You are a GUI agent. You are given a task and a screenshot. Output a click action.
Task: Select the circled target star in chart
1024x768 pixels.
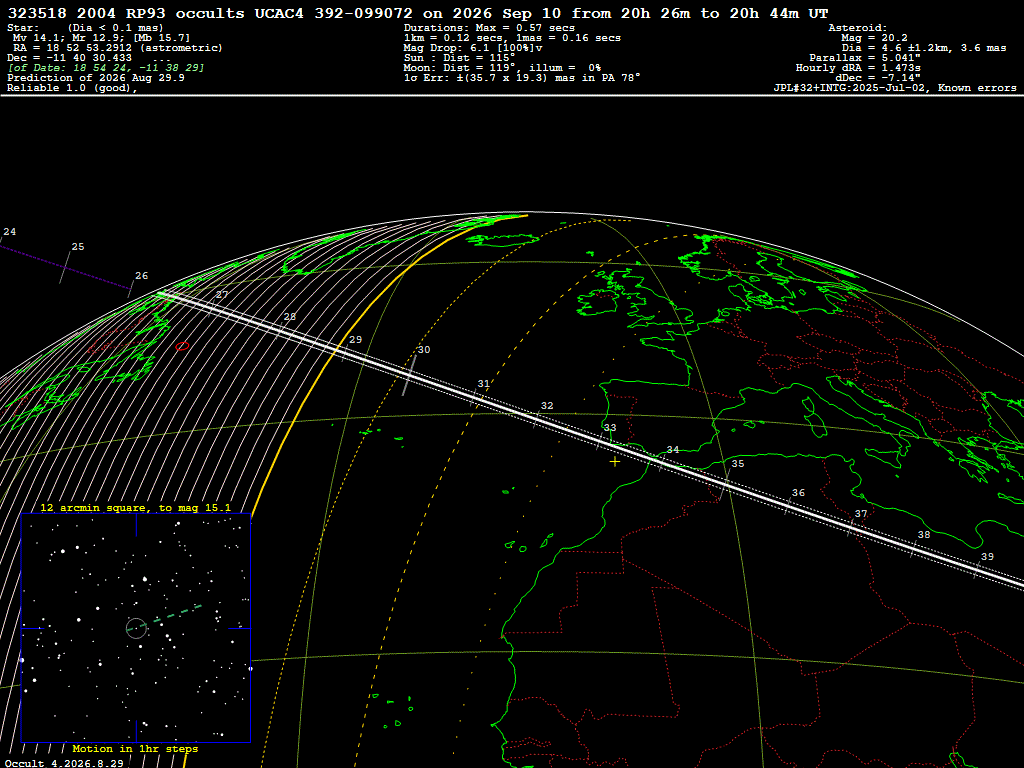(x=136, y=628)
